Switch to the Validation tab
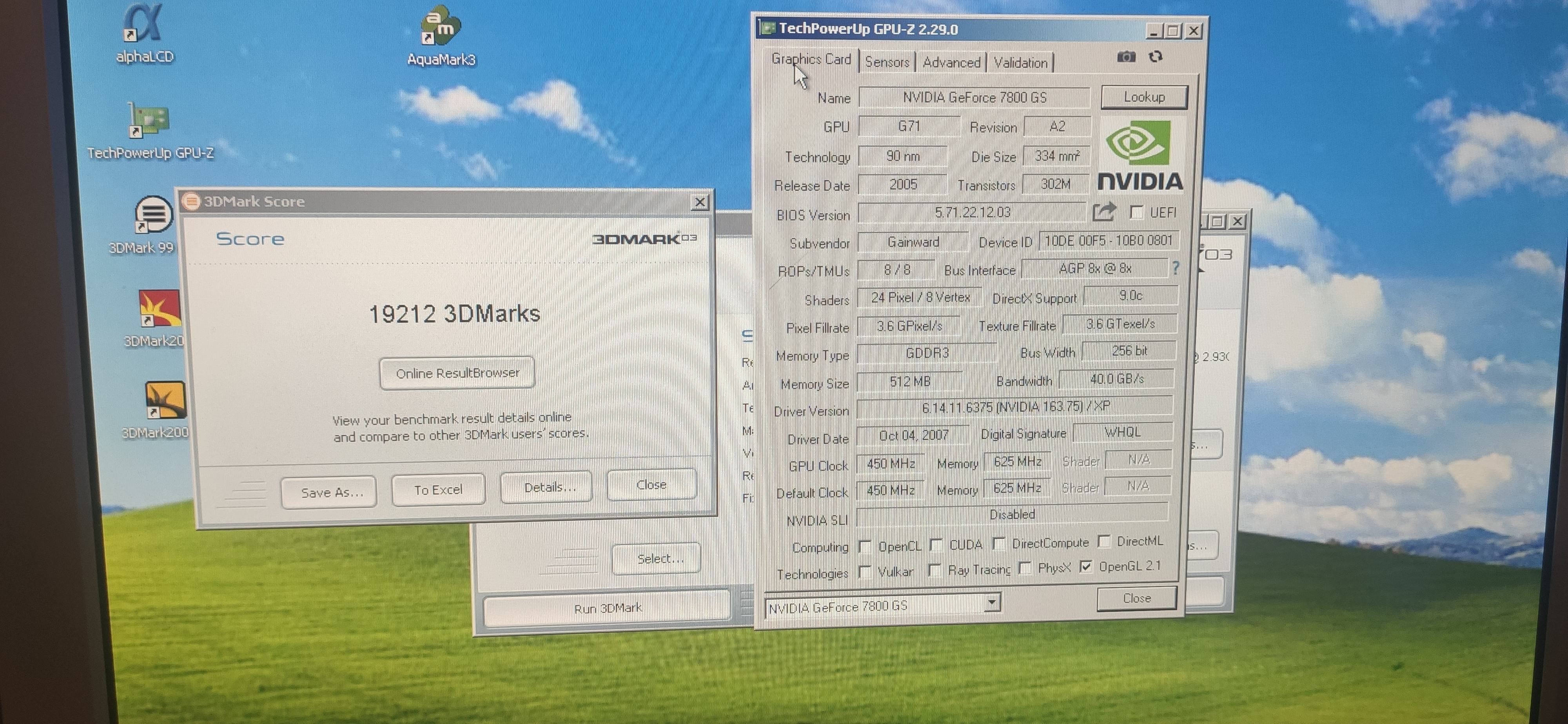This screenshot has height=724, width=1568. coord(1020,62)
